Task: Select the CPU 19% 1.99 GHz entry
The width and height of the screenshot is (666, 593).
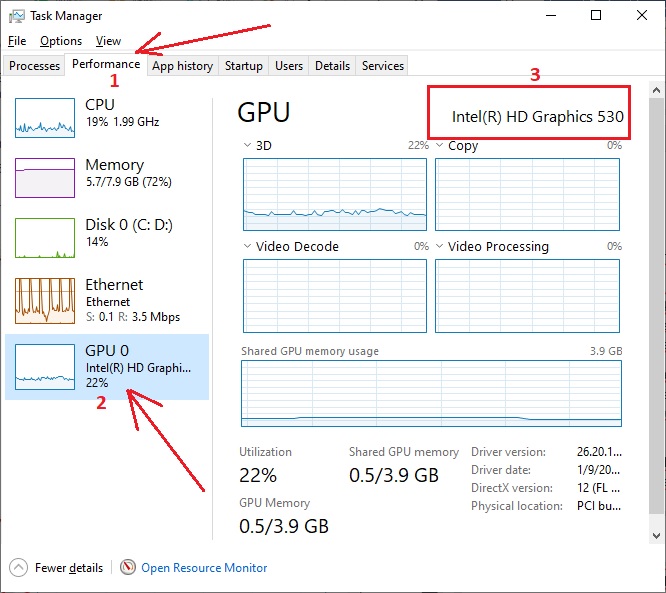Action: tap(107, 118)
